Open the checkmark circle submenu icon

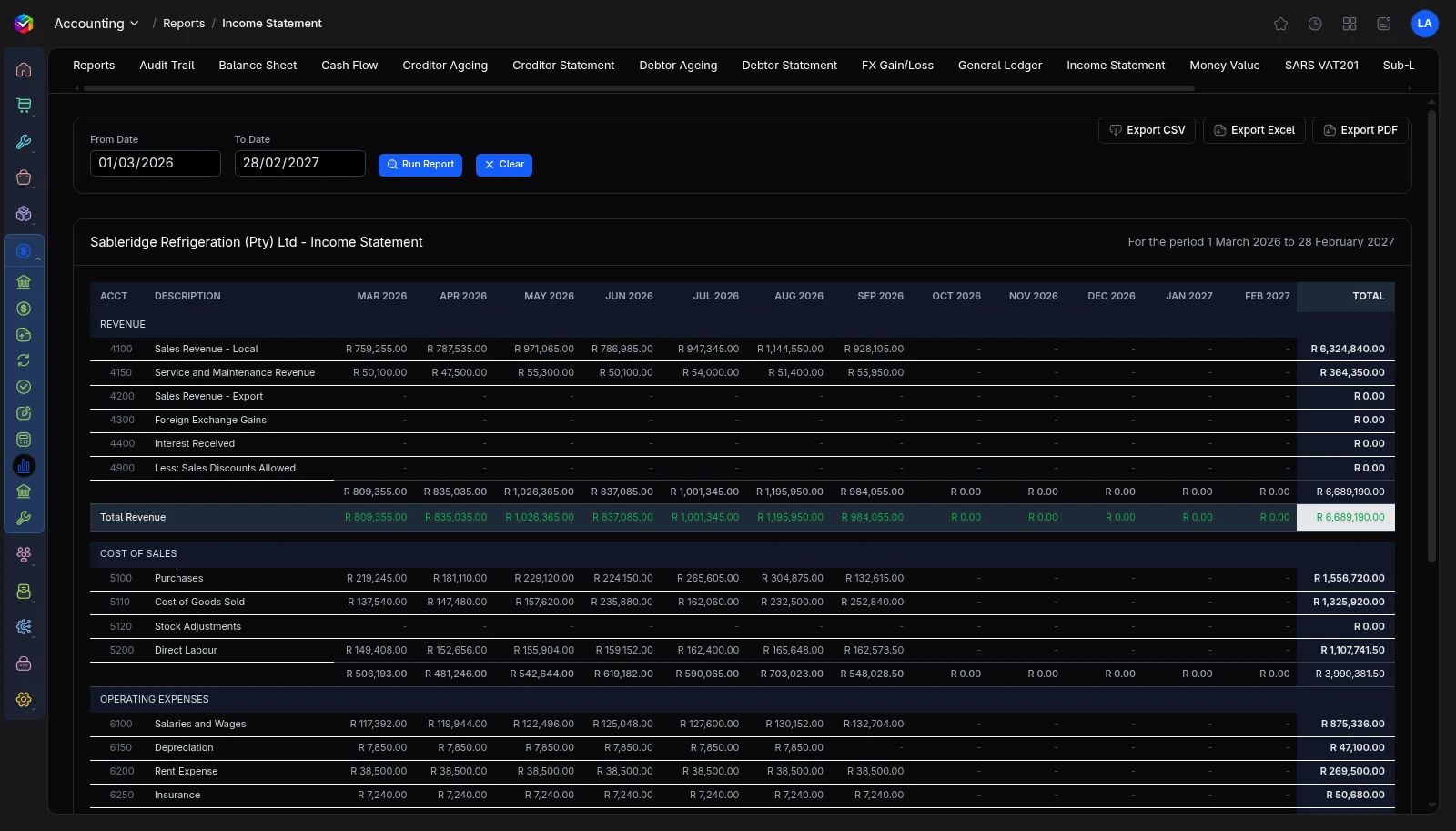click(24, 387)
